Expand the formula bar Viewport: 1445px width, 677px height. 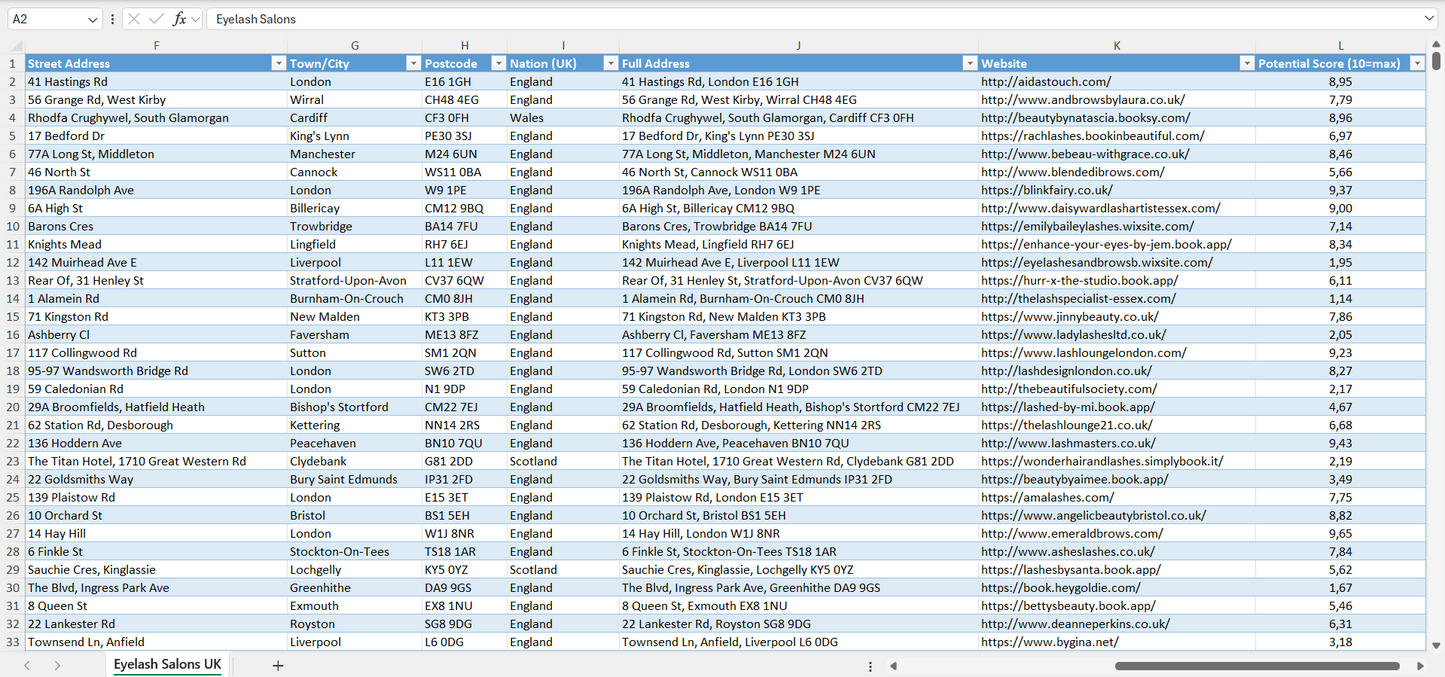[x=1429, y=19]
